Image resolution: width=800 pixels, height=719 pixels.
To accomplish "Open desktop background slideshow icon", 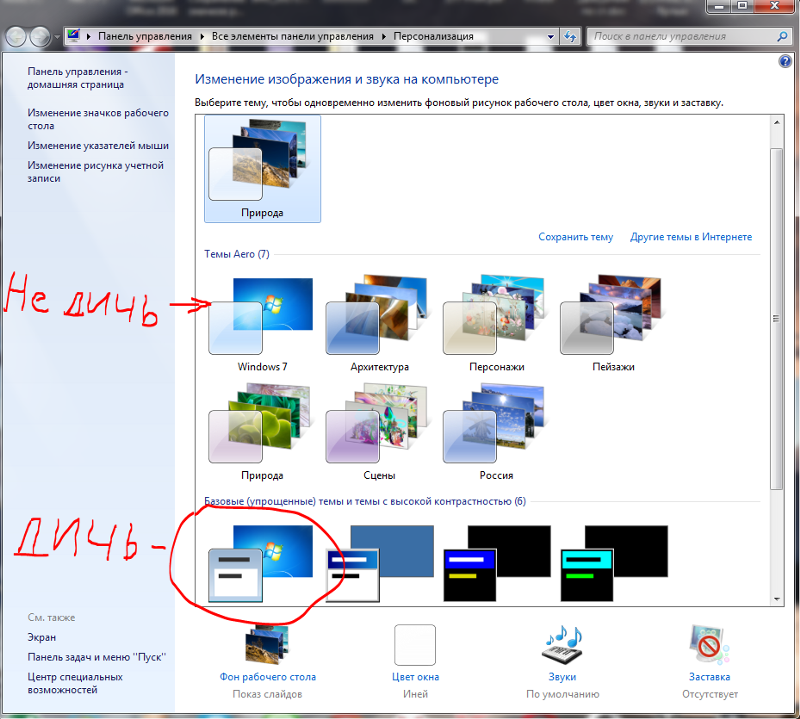I will pyautogui.click(x=267, y=645).
